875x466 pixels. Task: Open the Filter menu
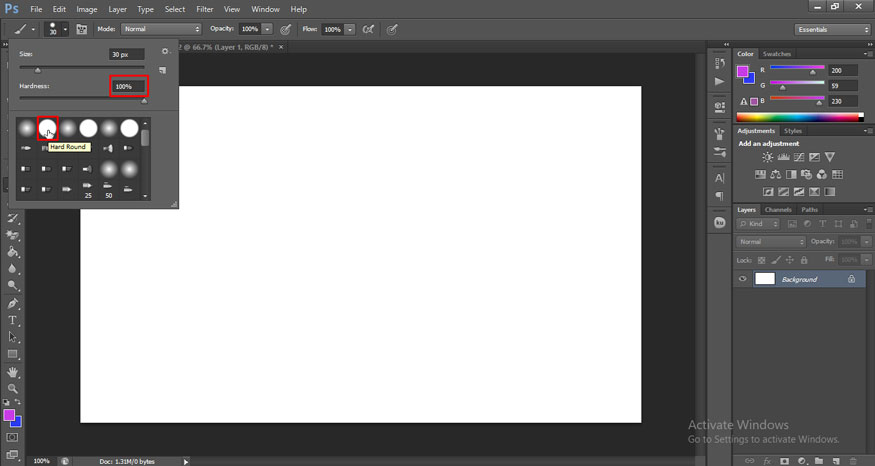pos(205,9)
